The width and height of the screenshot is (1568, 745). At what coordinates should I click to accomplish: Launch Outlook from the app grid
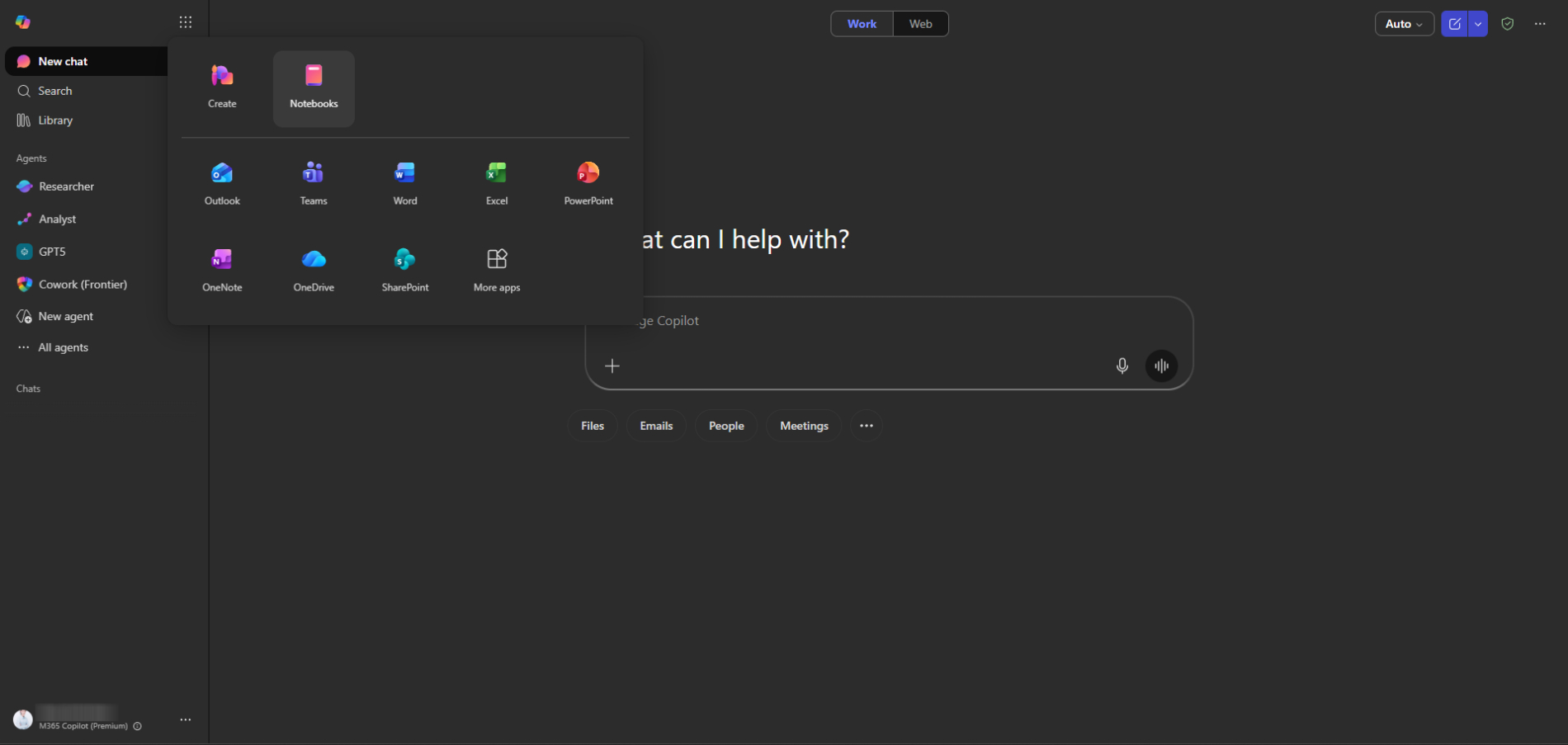tap(222, 184)
